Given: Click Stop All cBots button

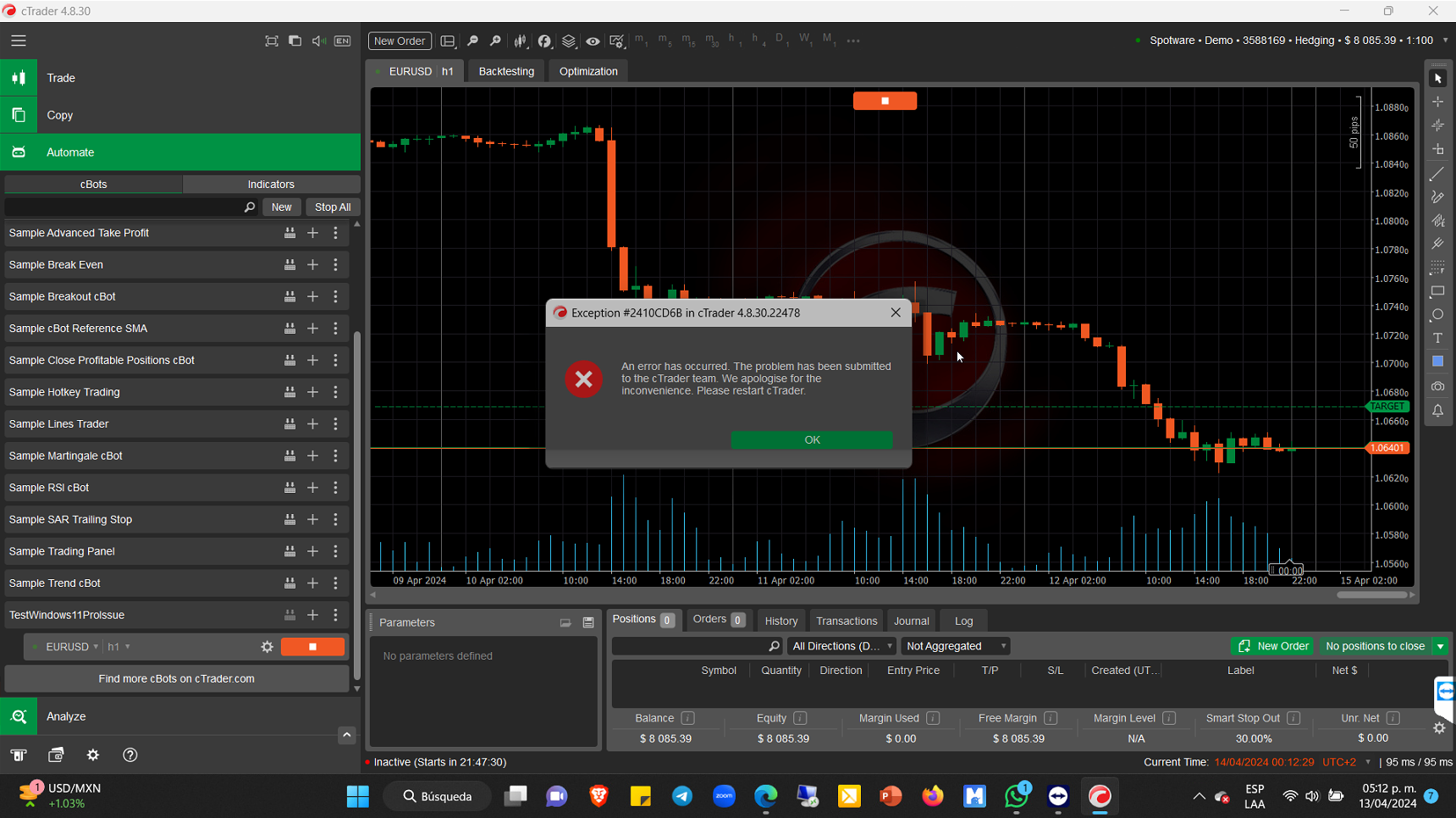Looking at the screenshot, I should (333, 207).
